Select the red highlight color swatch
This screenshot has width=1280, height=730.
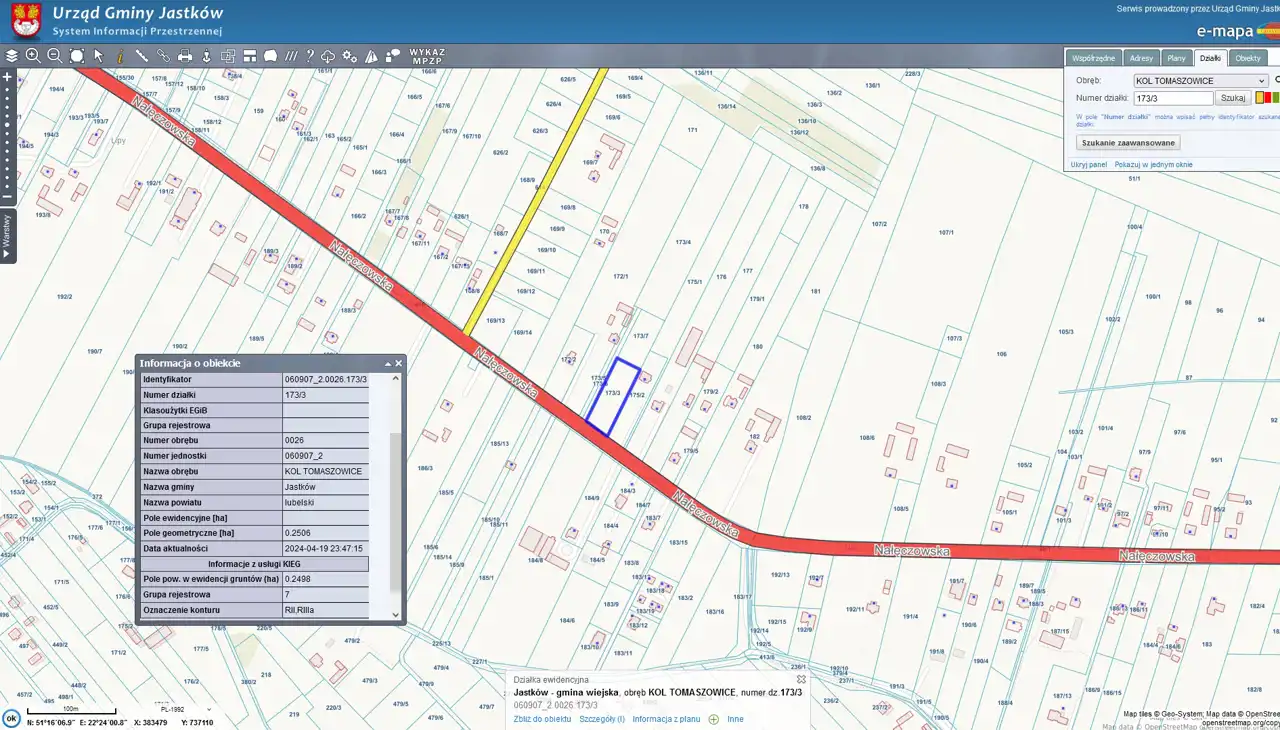tap(1266, 98)
